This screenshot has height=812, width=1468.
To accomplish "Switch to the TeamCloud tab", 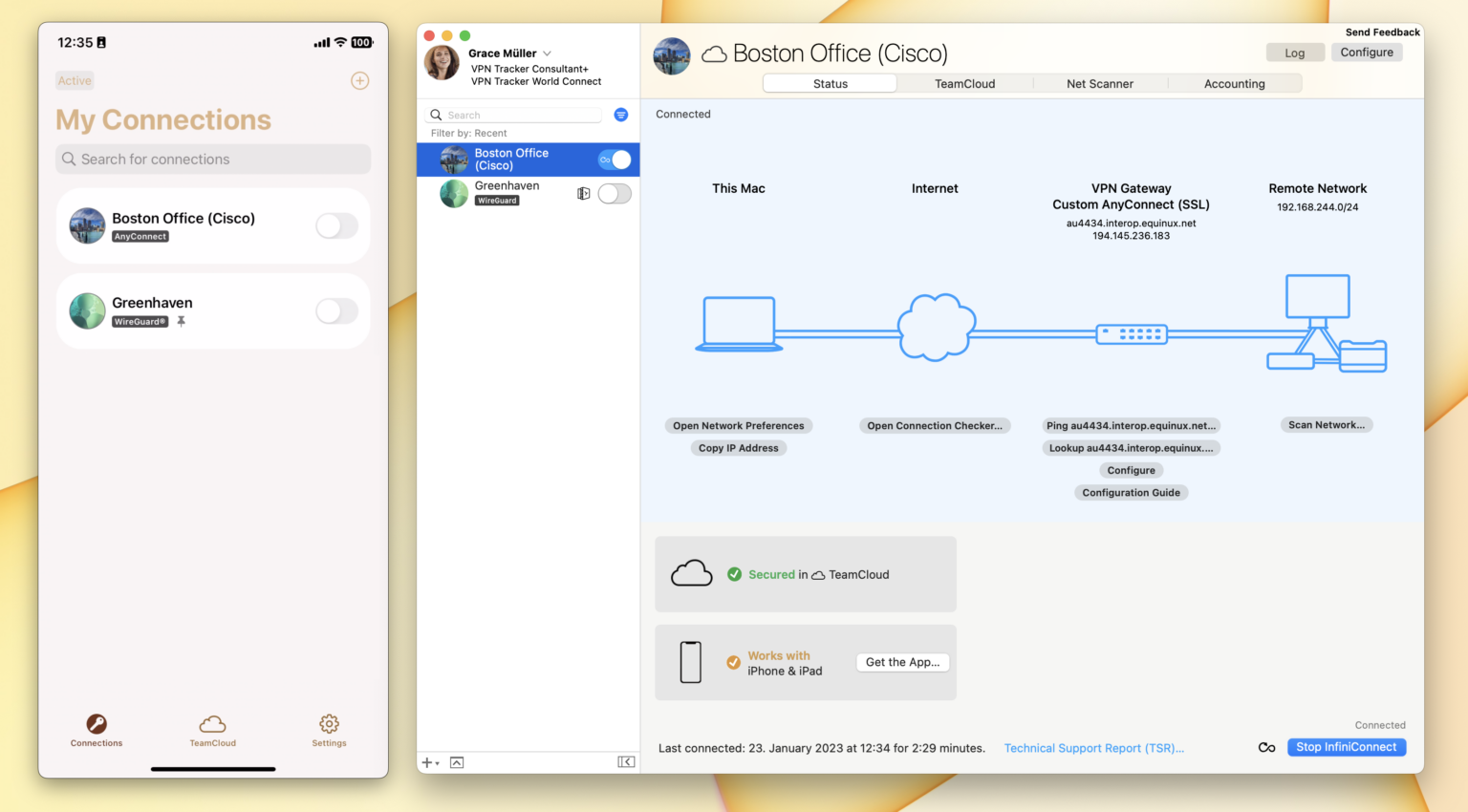I will 964,83.
